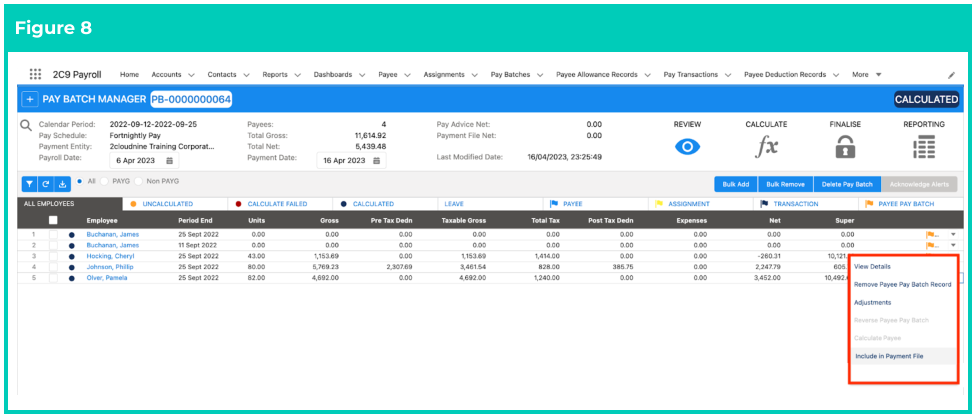Click the Bulk Add button

click(x=736, y=184)
